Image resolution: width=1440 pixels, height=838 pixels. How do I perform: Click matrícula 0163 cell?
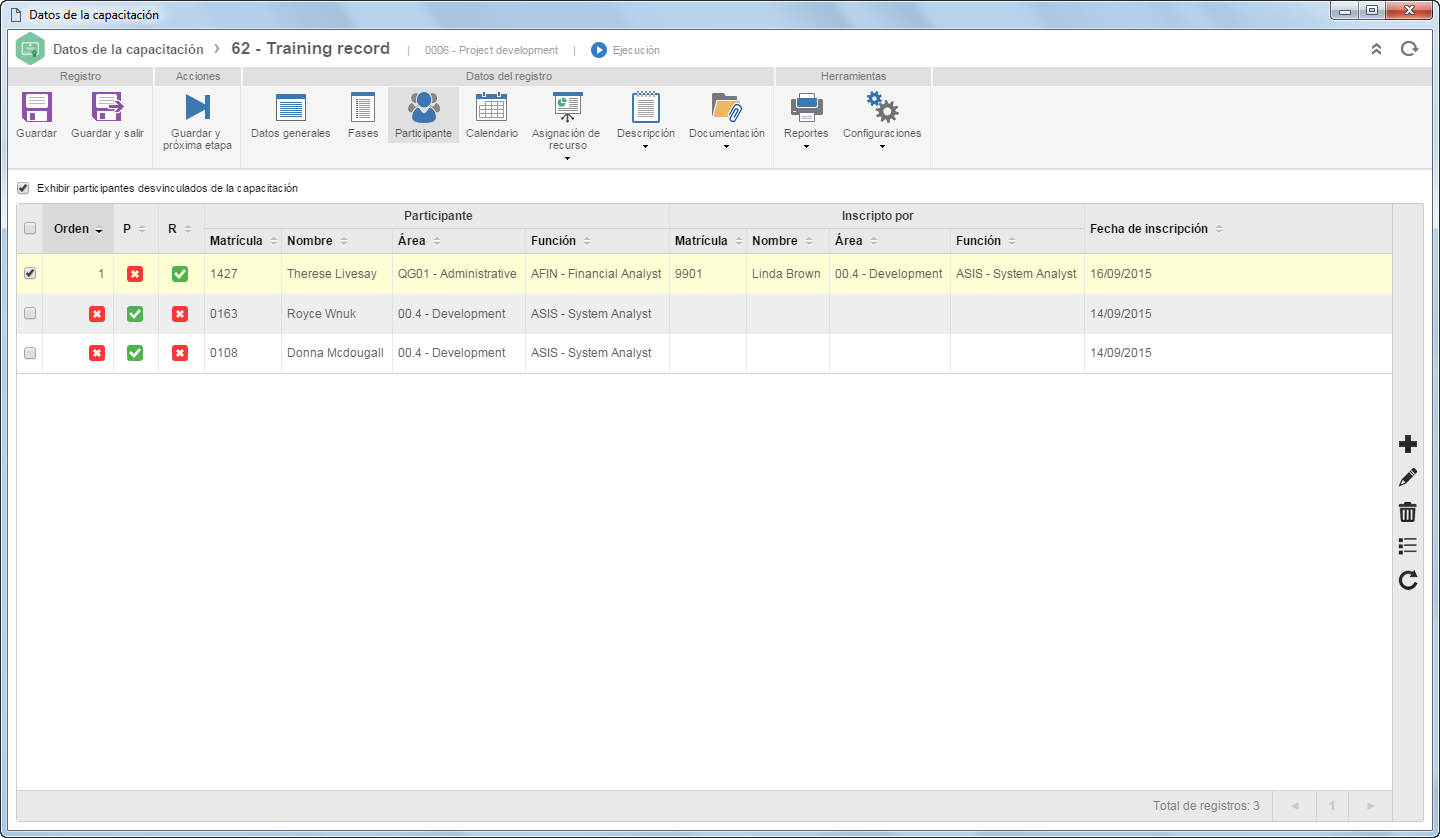(x=243, y=314)
